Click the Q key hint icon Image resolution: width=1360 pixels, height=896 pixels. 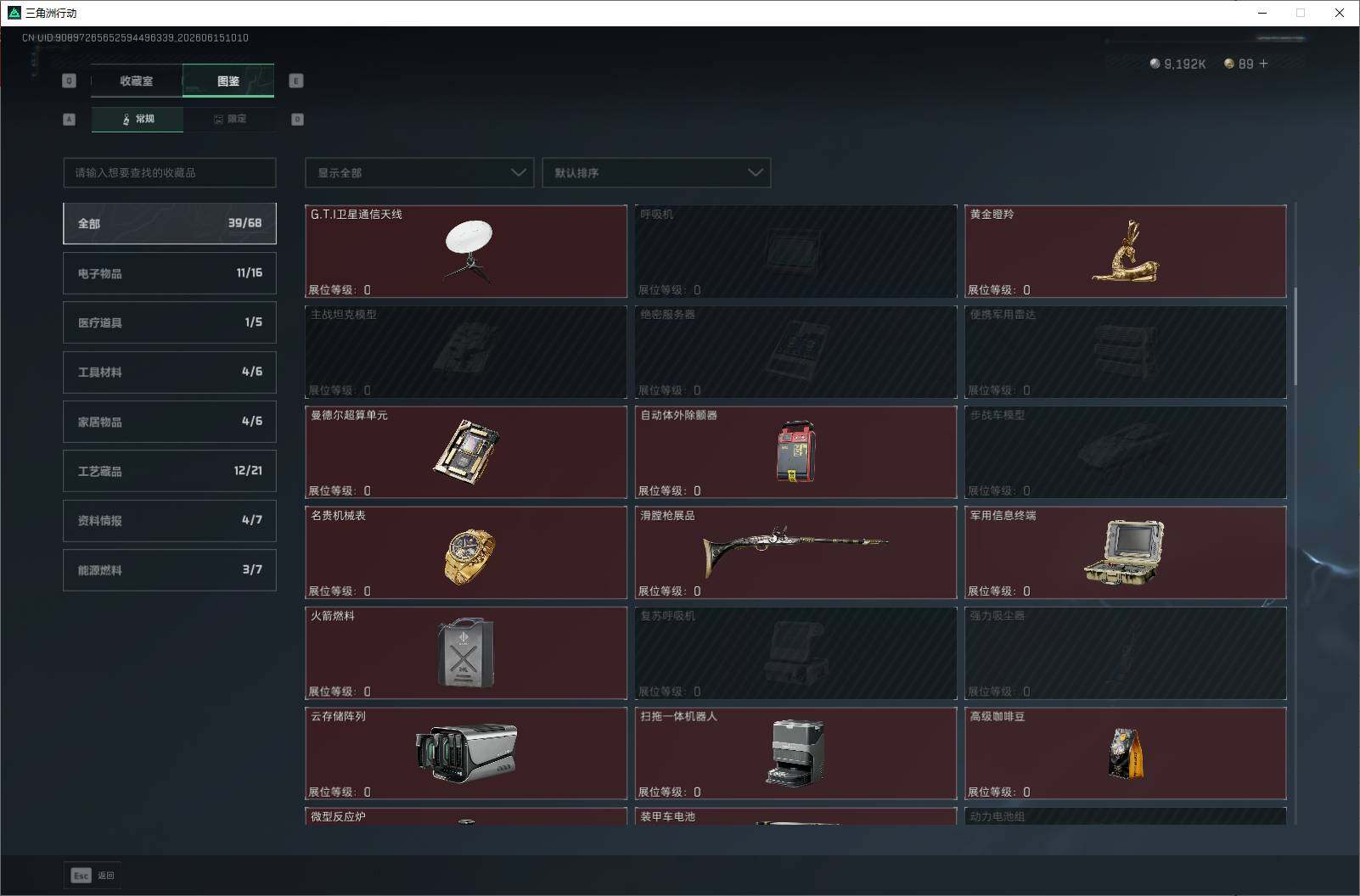coord(70,81)
